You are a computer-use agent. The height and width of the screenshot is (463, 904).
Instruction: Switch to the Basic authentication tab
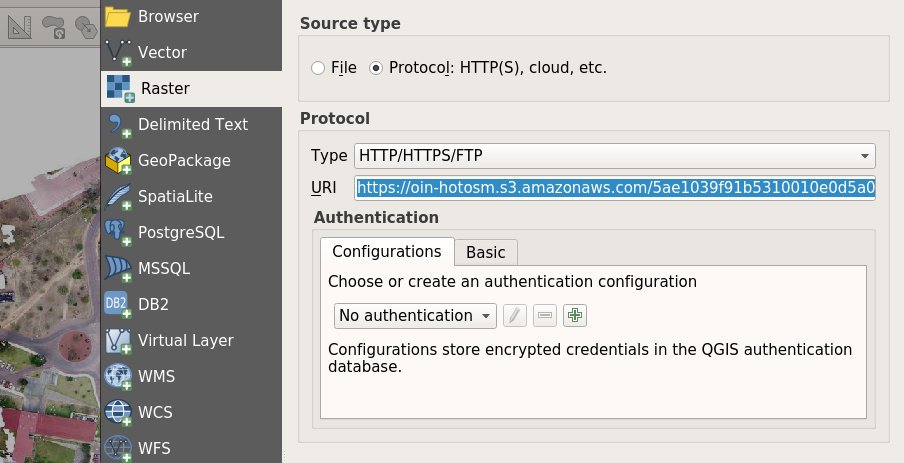pyautogui.click(x=485, y=253)
